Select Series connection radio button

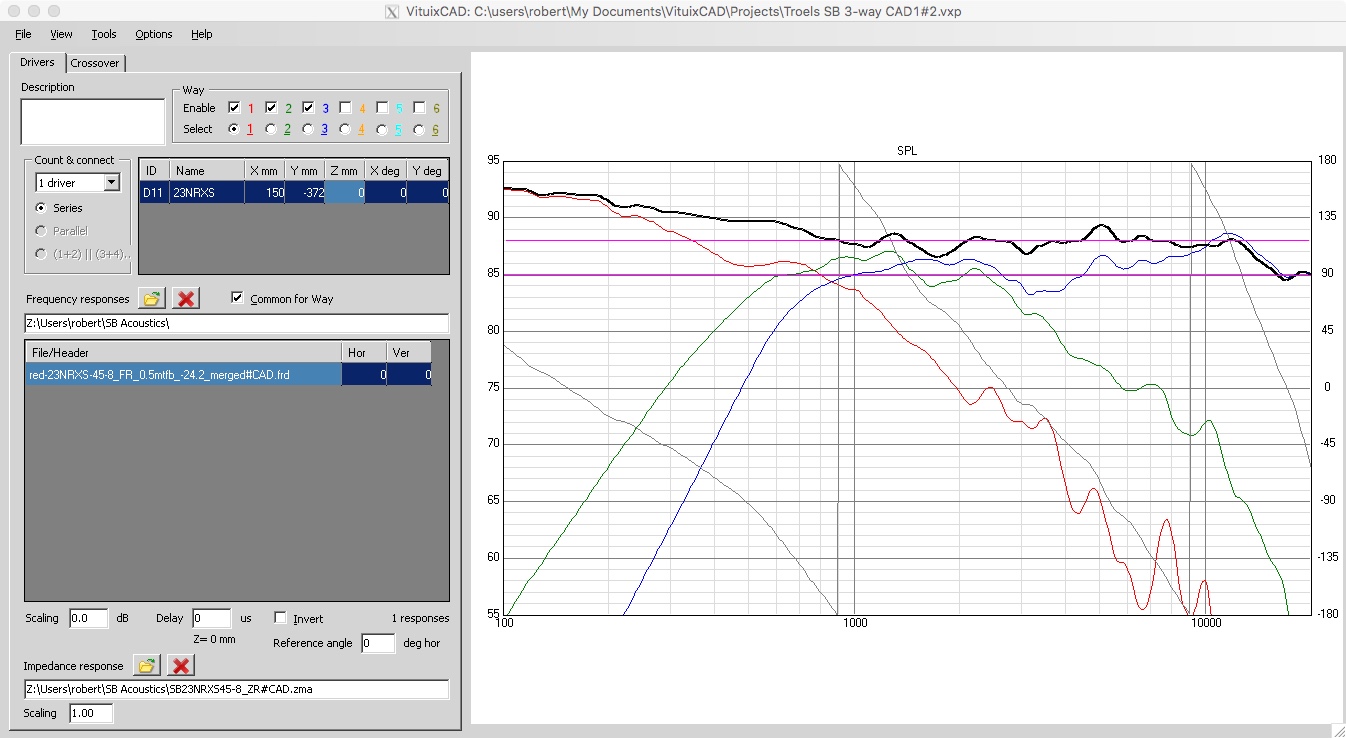coord(41,208)
